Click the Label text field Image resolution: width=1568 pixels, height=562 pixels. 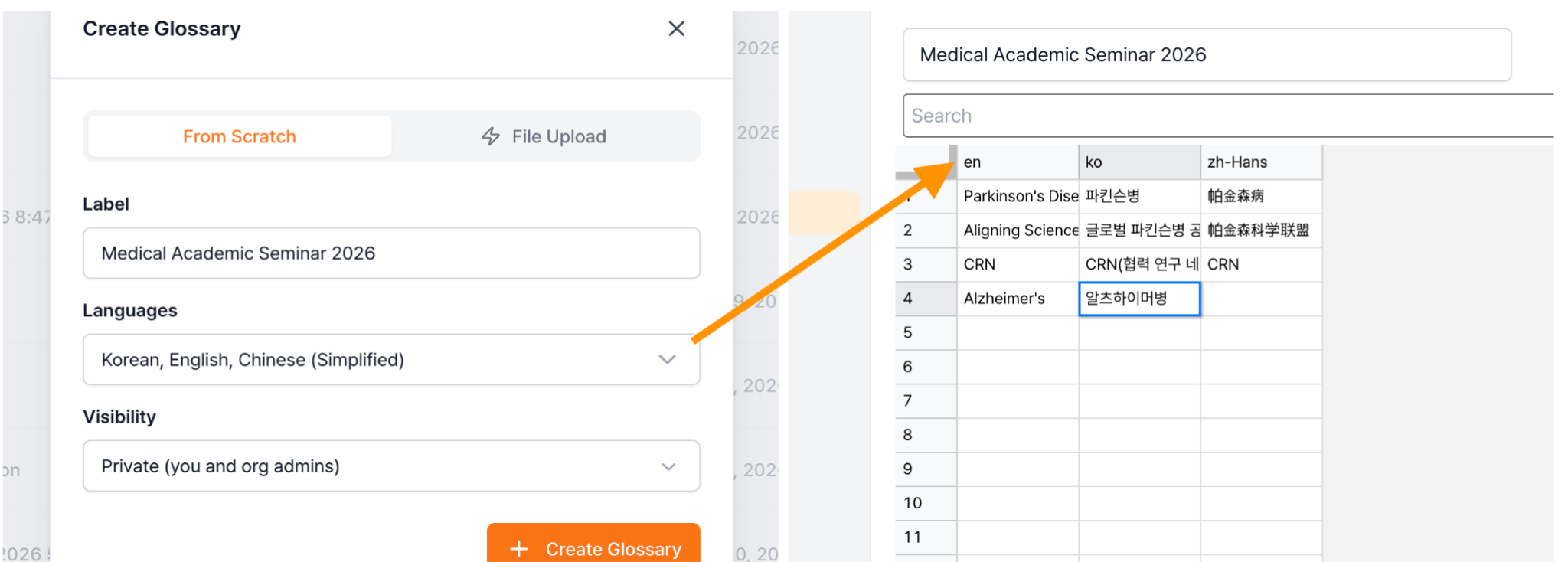click(391, 253)
